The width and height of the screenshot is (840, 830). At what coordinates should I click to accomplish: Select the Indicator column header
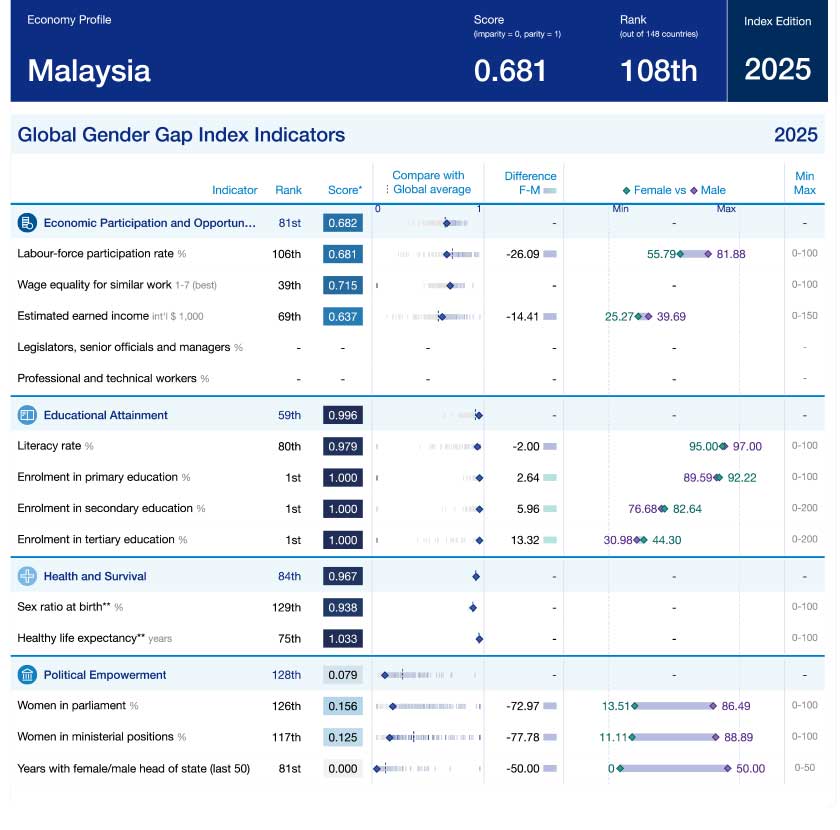234,190
